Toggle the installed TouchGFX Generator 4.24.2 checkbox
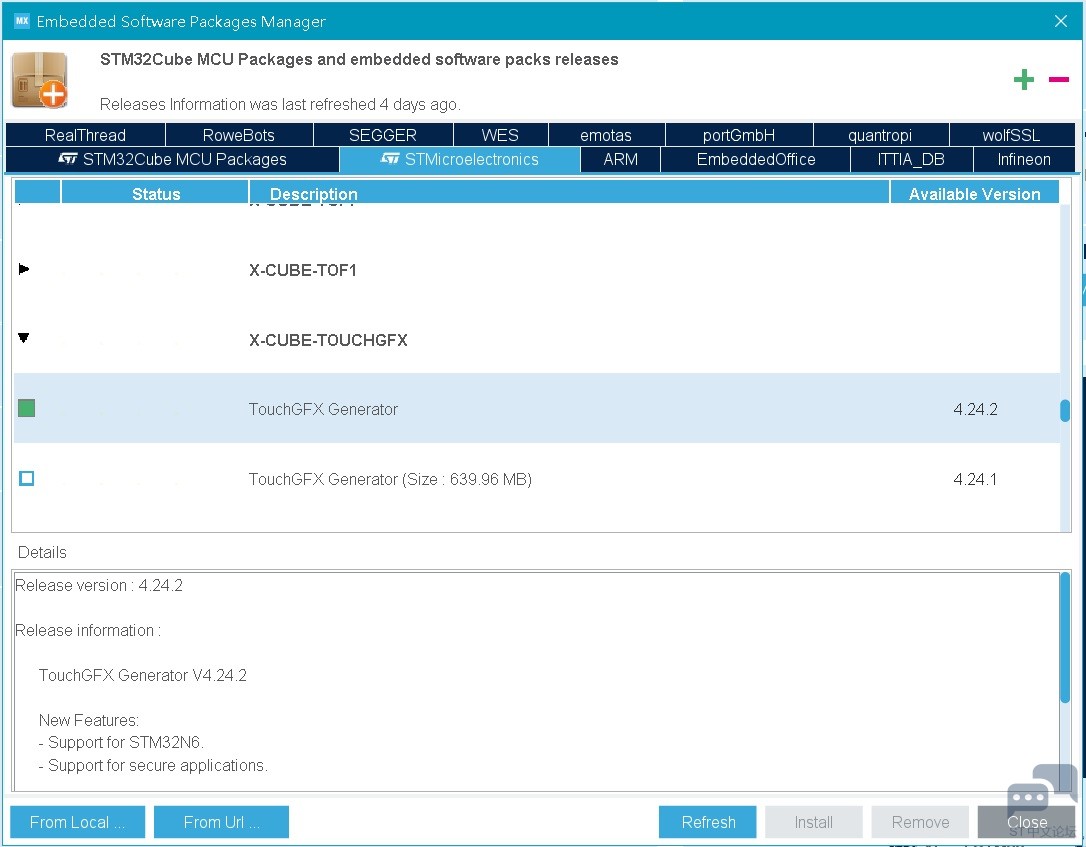Viewport: 1086px width, 847px height. pyautogui.click(x=26, y=408)
